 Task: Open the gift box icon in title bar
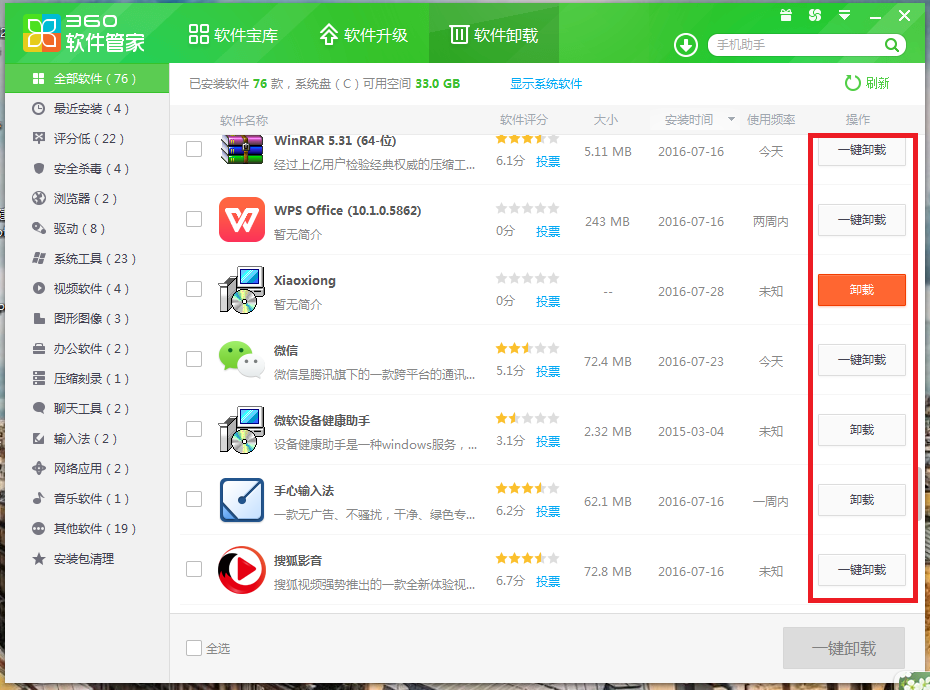(786, 15)
